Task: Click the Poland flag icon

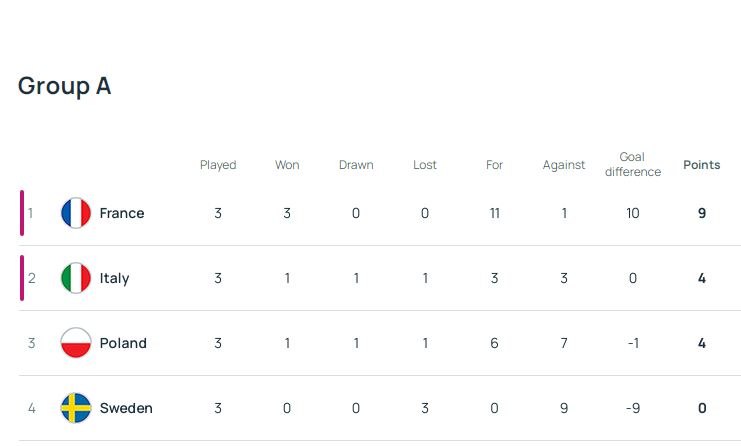Action: click(x=76, y=343)
